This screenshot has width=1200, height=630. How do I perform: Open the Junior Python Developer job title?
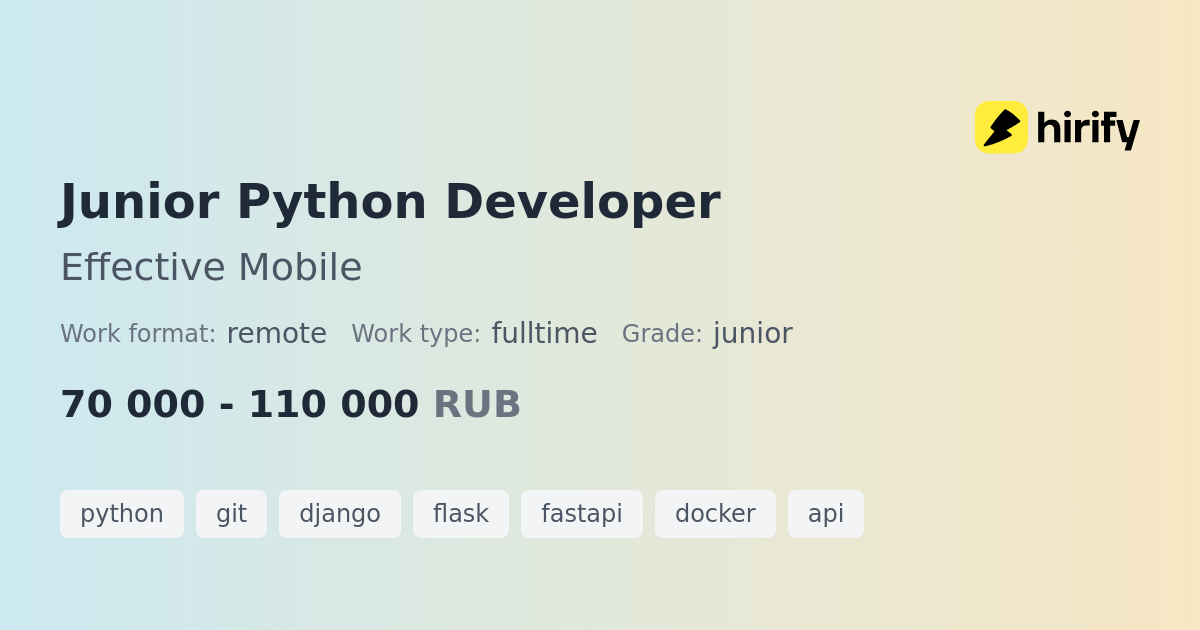click(x=390, y=202)
